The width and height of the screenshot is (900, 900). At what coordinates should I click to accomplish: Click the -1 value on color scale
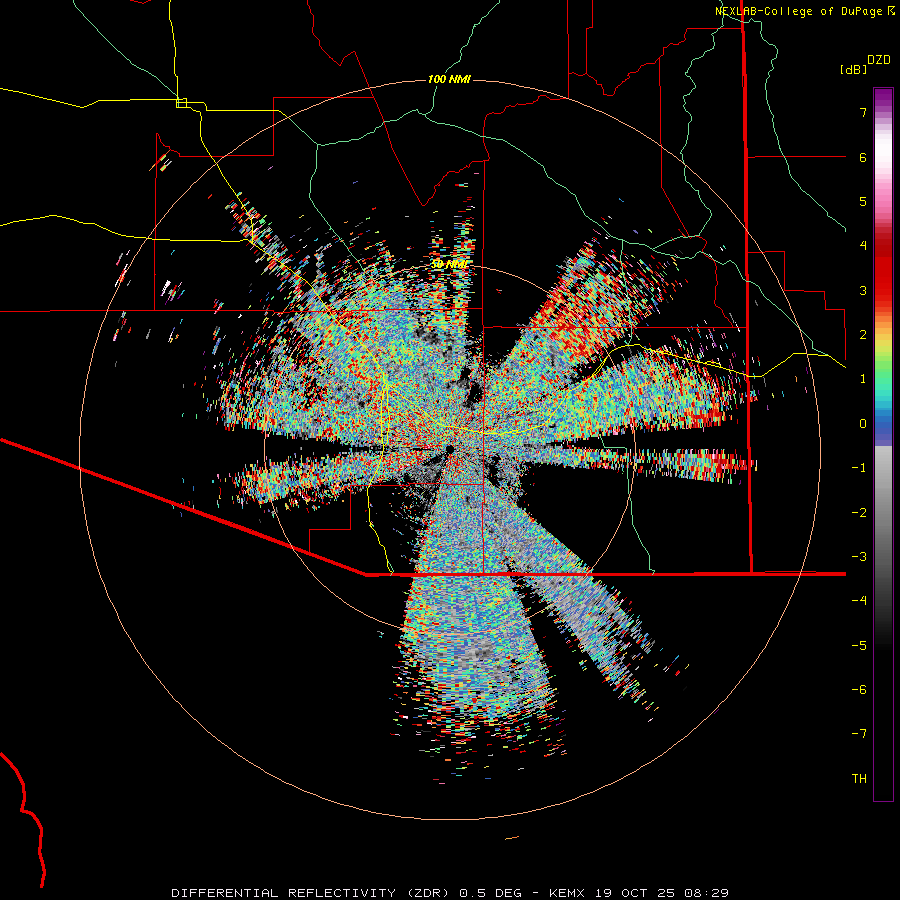coord(859,468)
